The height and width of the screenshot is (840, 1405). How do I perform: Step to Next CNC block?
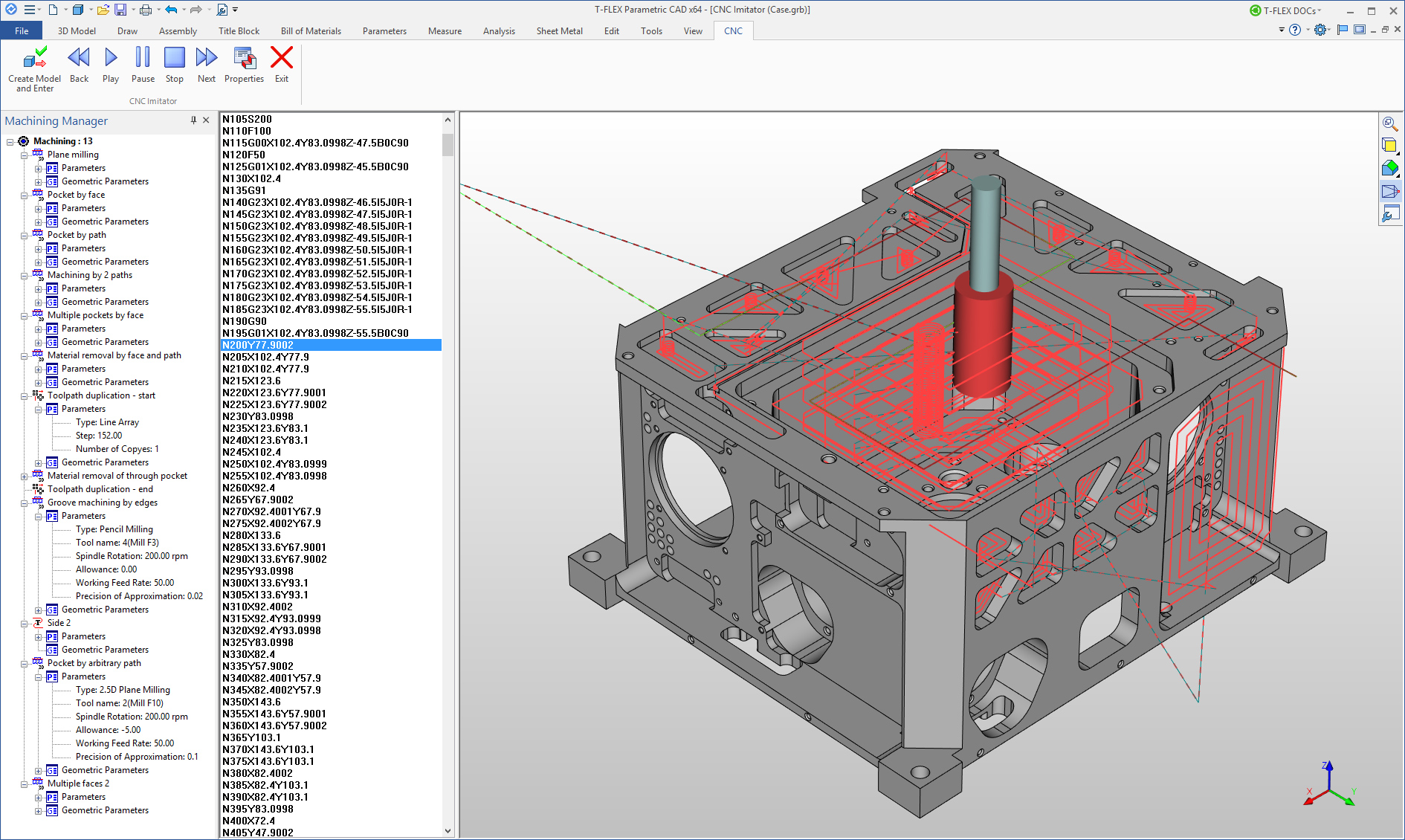click(x=207, y=58)
